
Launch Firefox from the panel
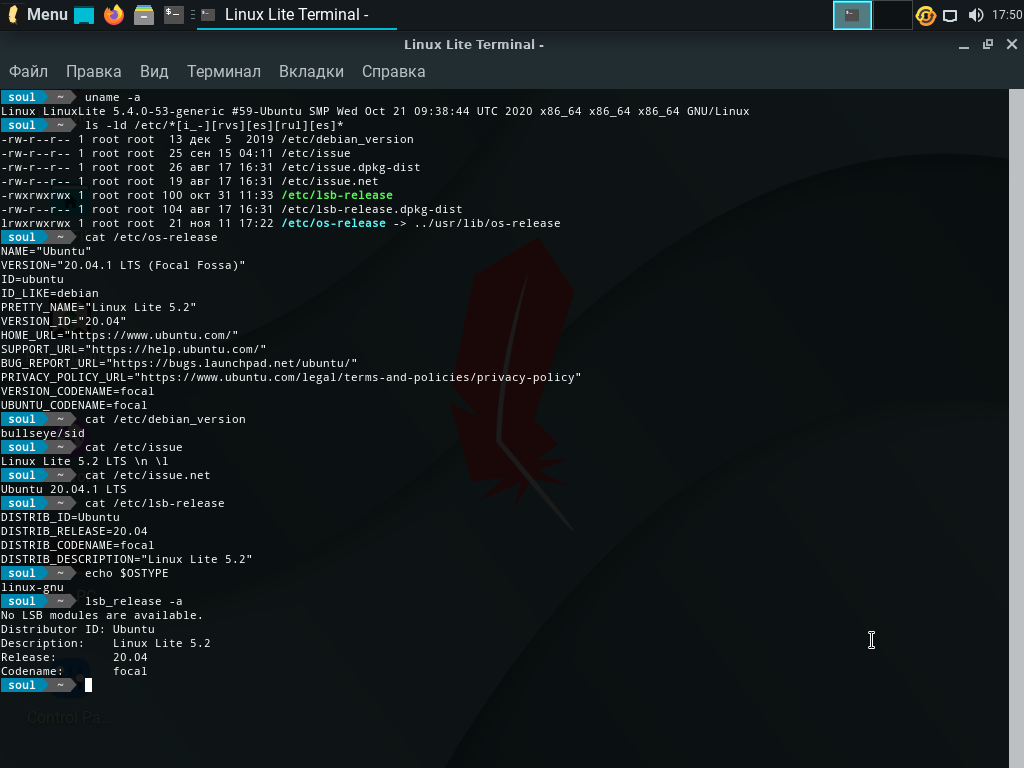point(114,14)
